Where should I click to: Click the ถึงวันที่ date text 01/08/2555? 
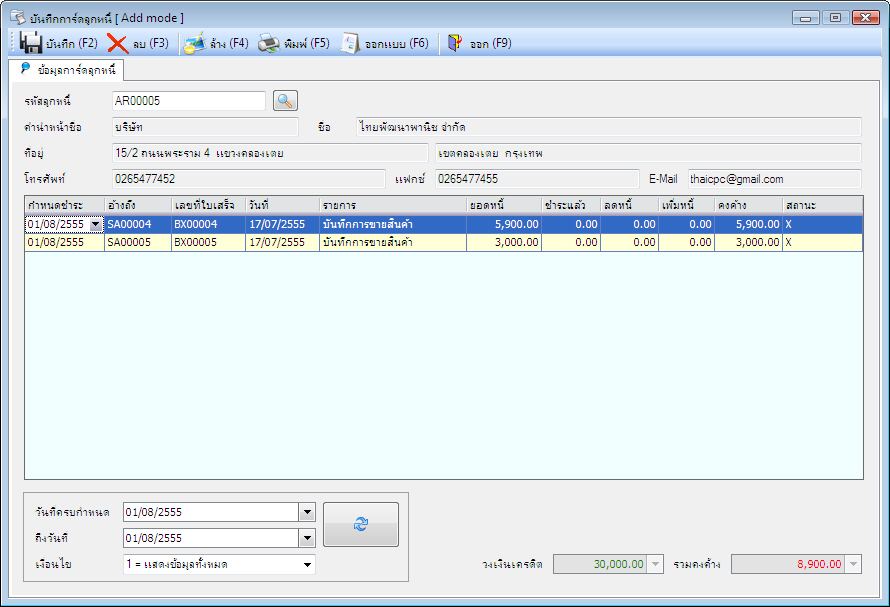(x=154, y=538)
